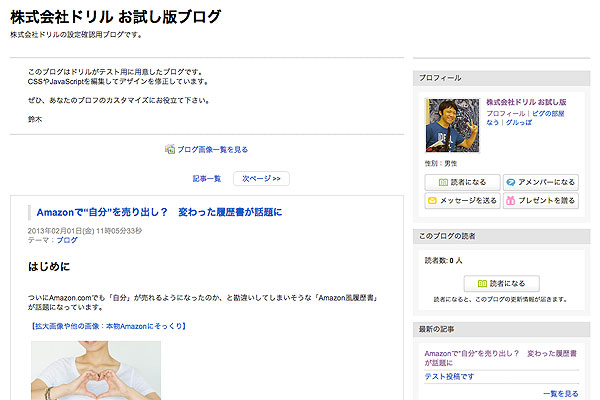Click the 次ページ>> button

point(261,179)
